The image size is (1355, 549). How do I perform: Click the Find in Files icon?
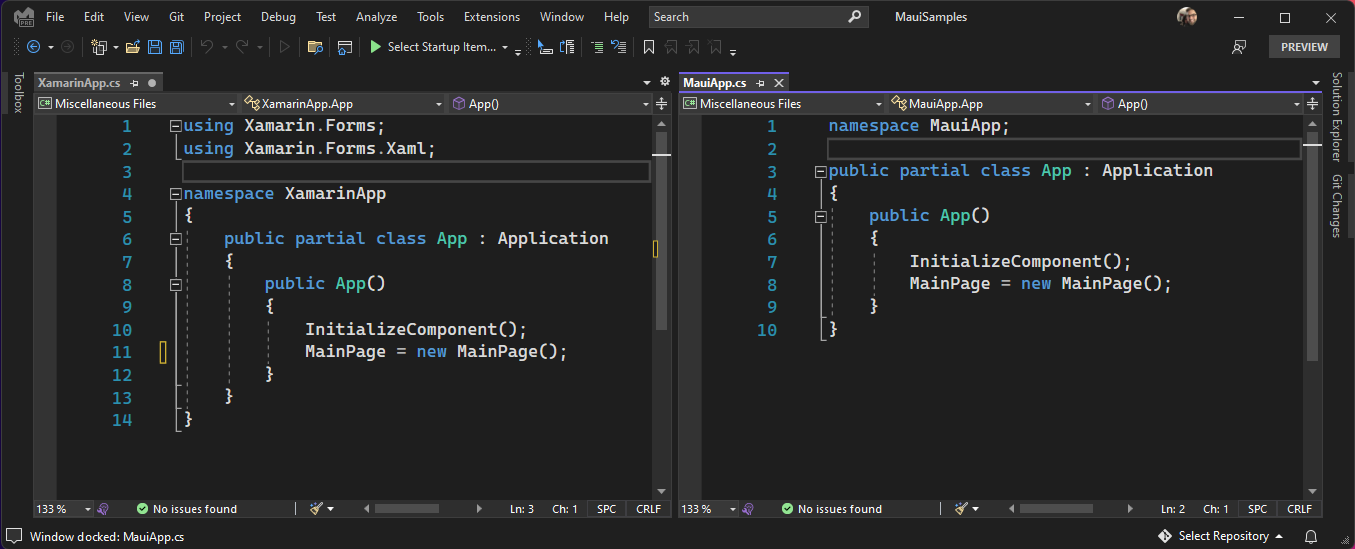point(315,47)
